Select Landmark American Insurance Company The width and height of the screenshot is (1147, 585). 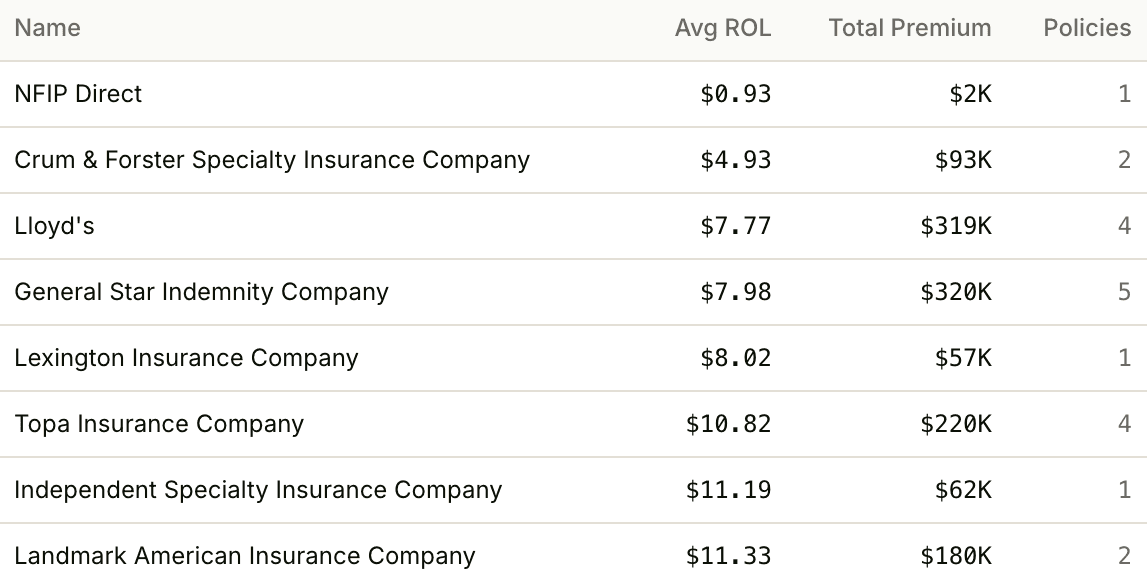(x=574, y=554)
